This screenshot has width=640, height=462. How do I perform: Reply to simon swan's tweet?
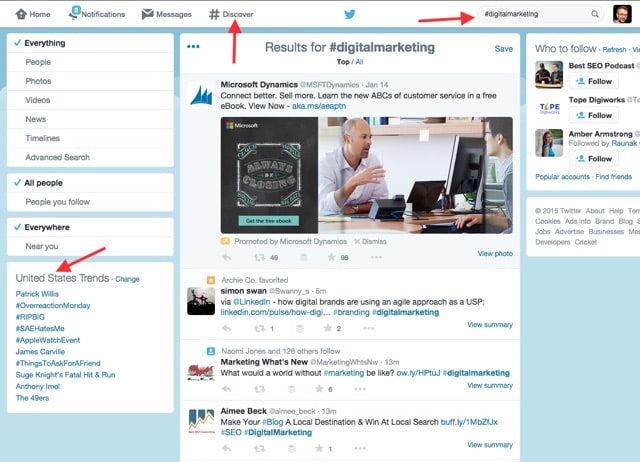[226, 328]
